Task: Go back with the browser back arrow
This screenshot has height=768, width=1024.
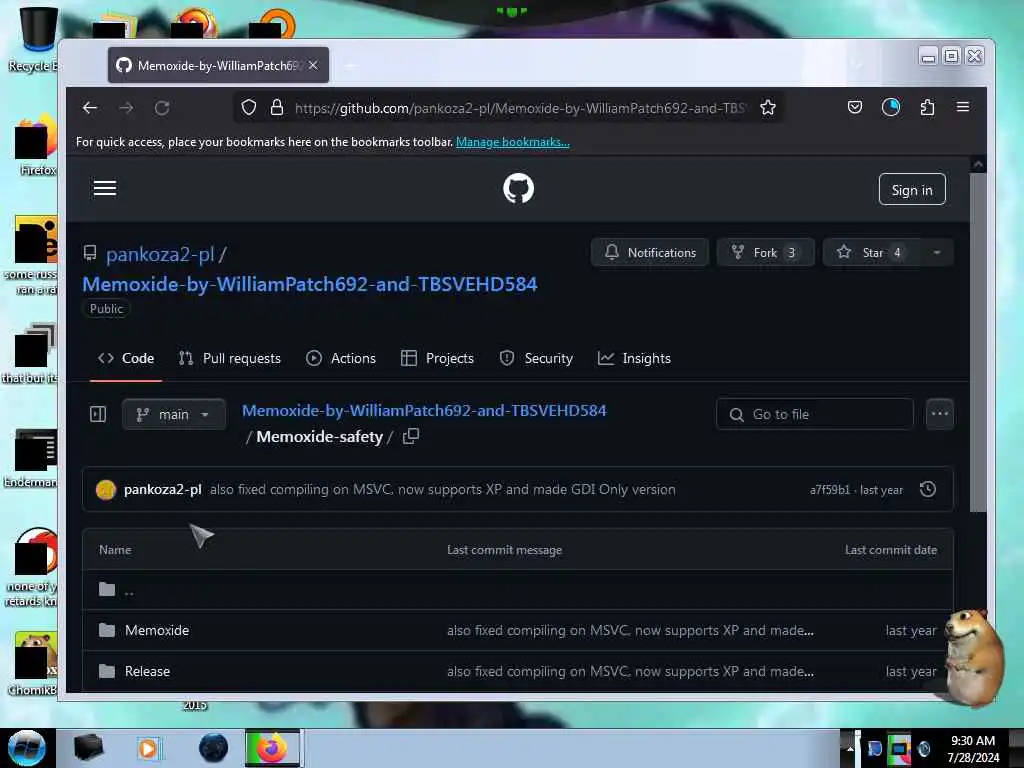Action: tap(90, 108)
